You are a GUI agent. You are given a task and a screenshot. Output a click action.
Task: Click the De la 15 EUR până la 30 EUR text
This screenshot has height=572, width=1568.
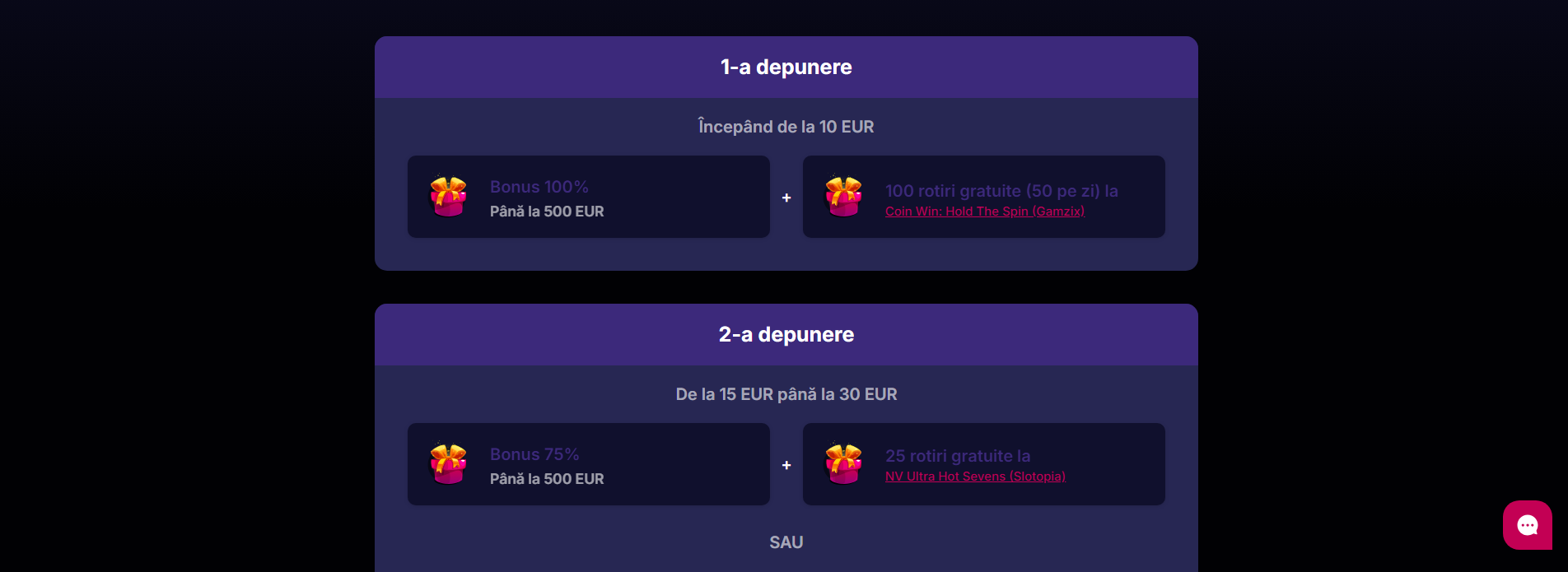point(785,394)
